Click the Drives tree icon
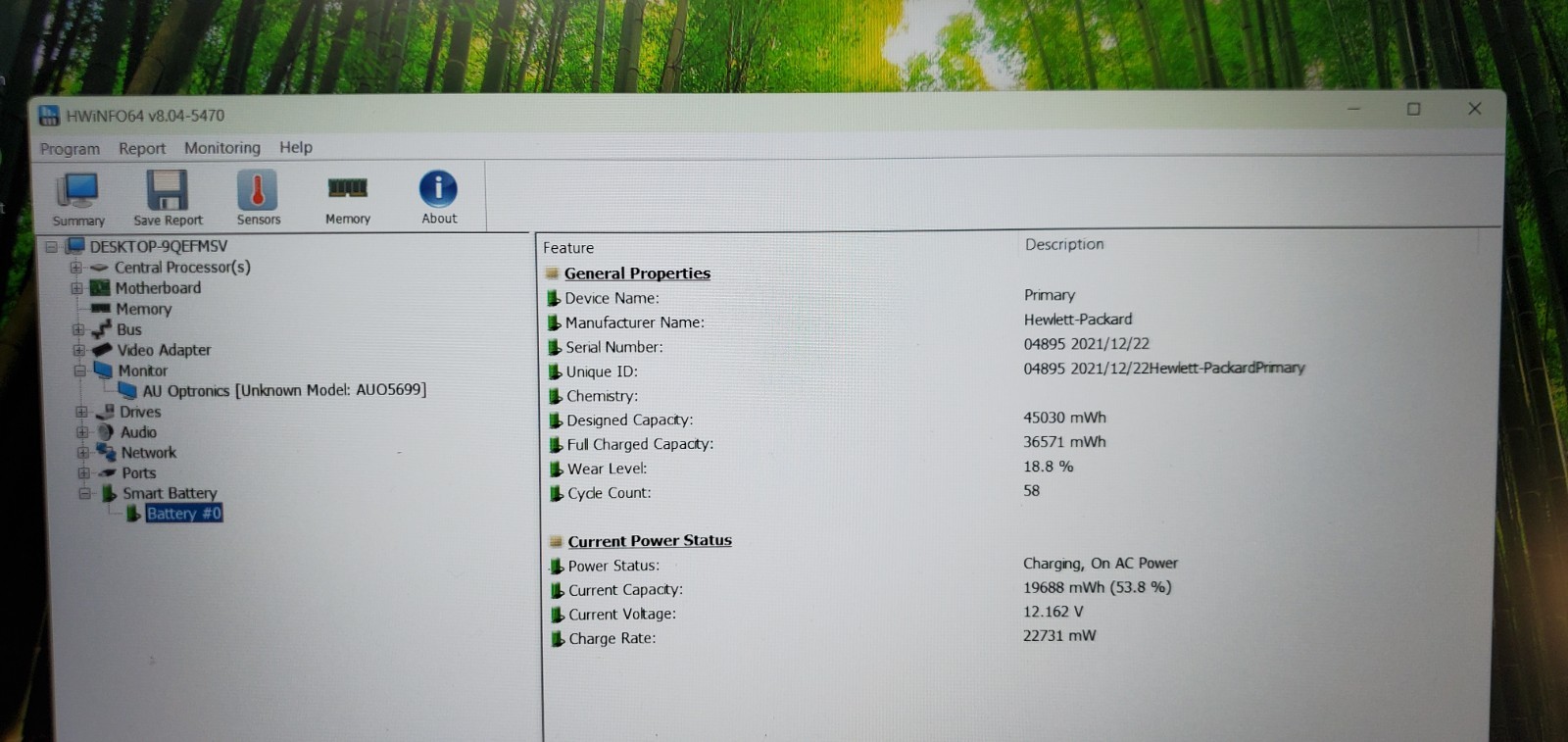Viewport: 1568px width, 742px height. pos(105,412)
